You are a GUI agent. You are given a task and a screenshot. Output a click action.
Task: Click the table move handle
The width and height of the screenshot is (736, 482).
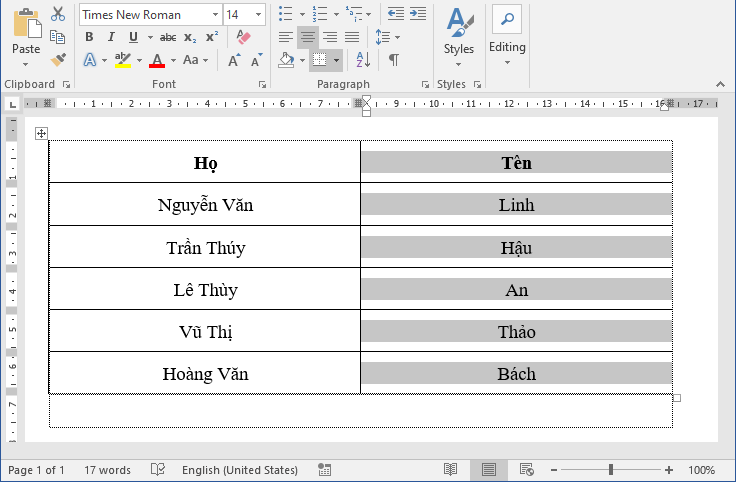click(x=41, y=133)
